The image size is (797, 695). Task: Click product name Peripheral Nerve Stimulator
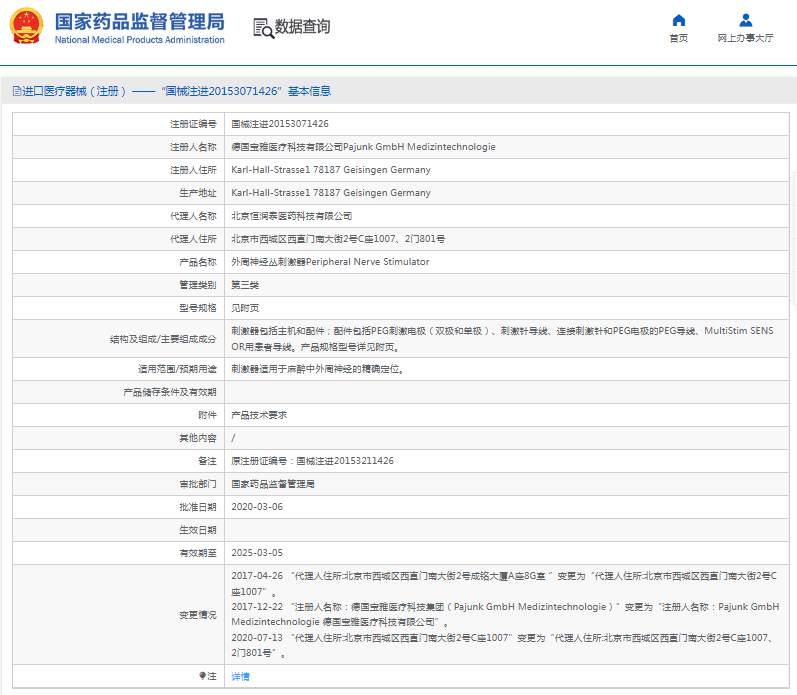330,262
